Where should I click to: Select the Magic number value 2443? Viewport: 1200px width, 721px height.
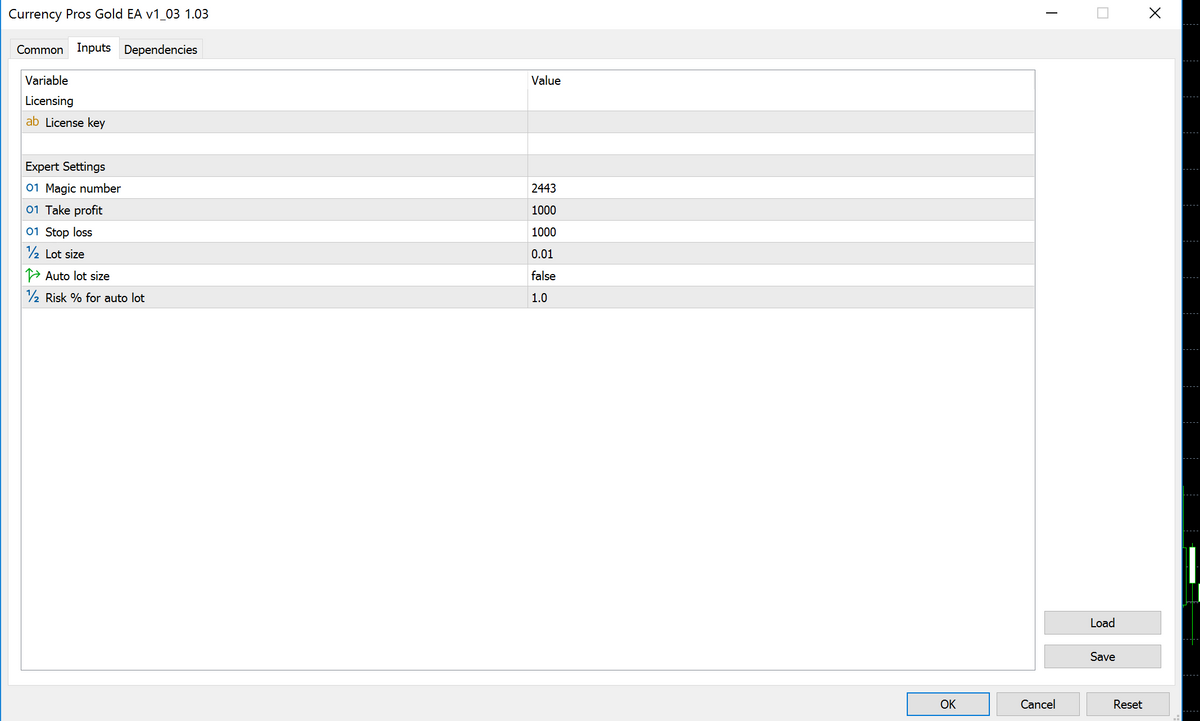(x=781, y=188)
